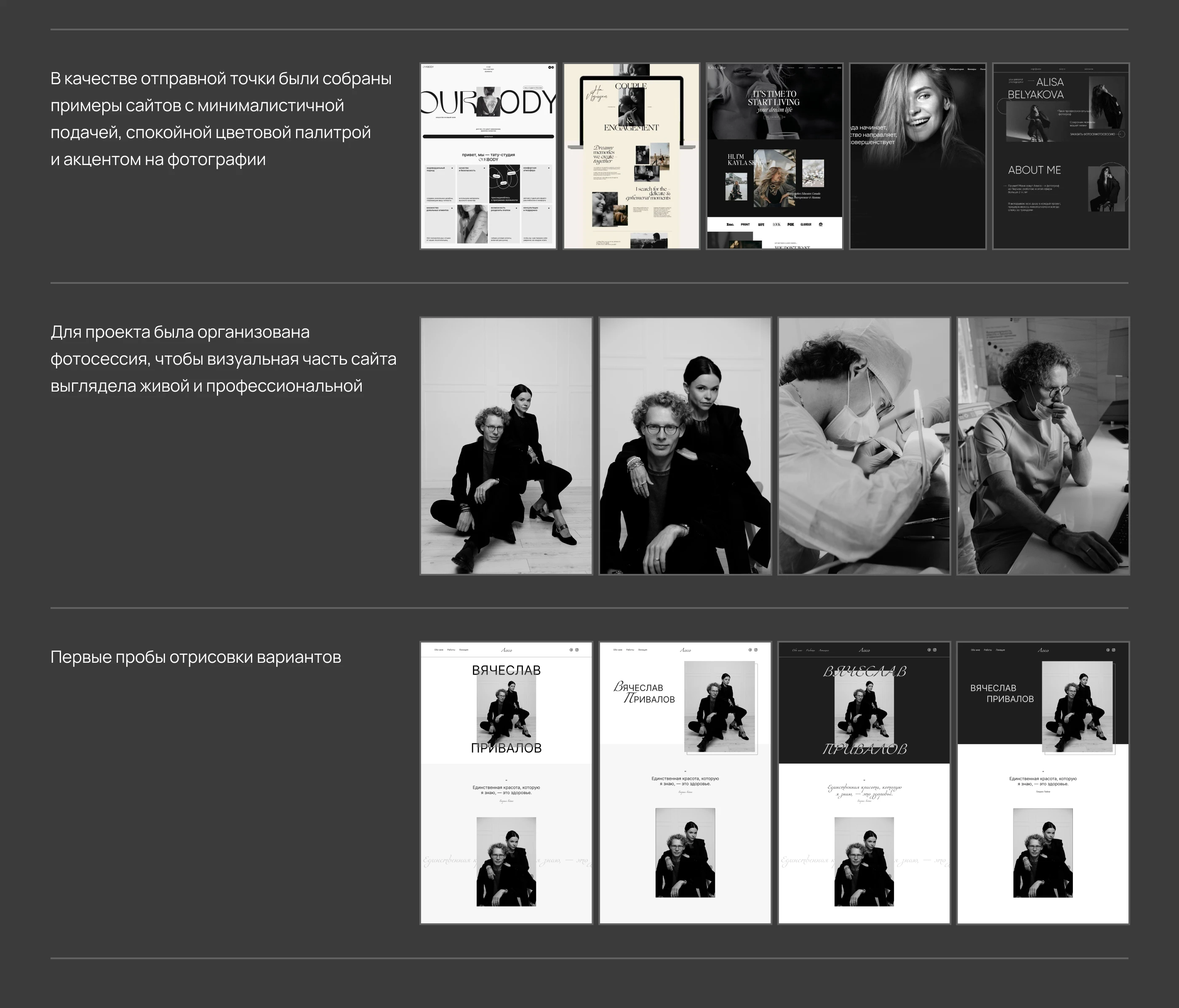Click circled arrow beside 'Заказать фотосессию' in Alisa preview
The width and height of the screenshot is (1179, 1008).
(1122, 134)
